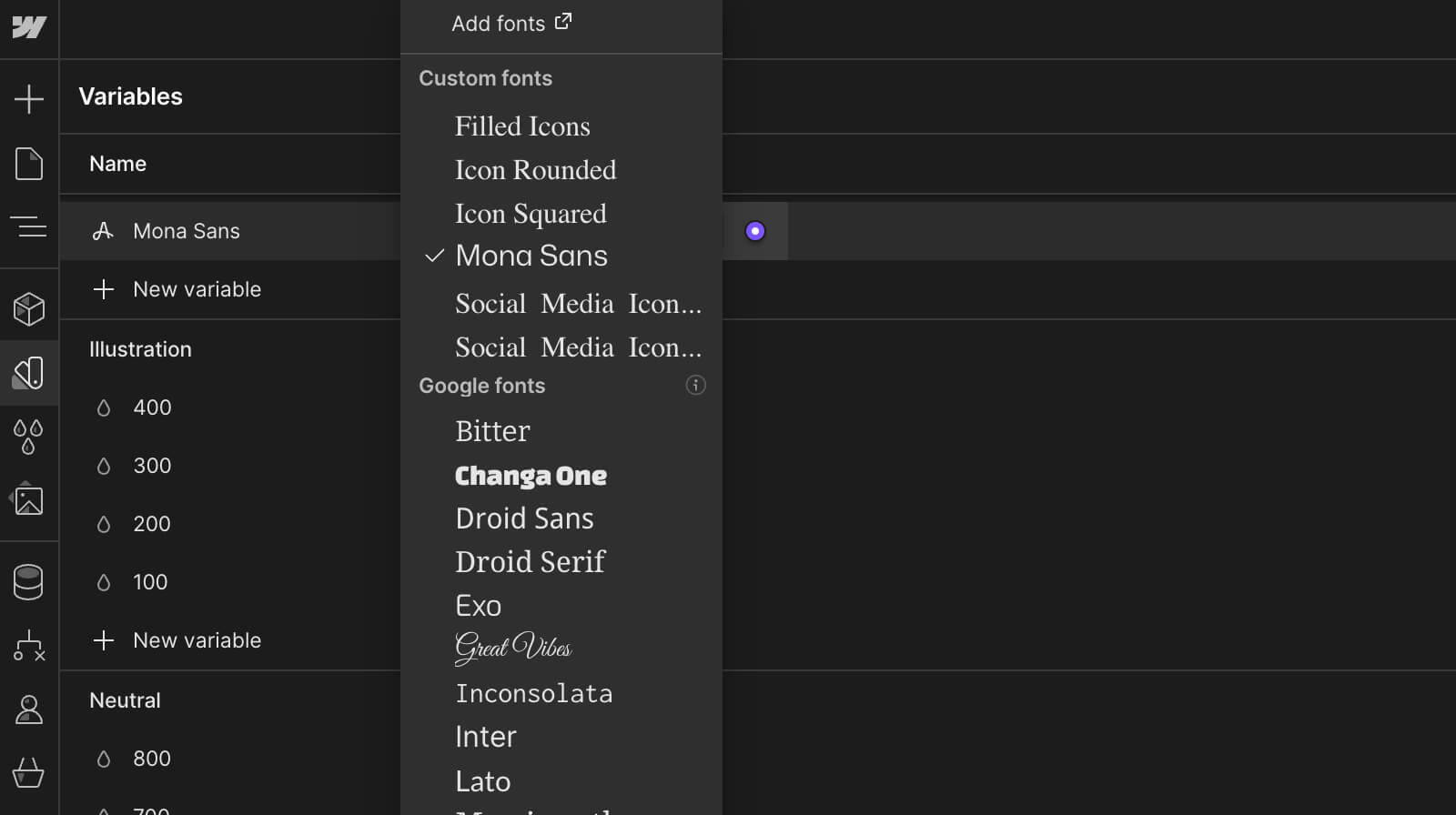This screenshot has width=1456, height=815.
Task: Click the external link icon beside Add fonts
Action: [x=563, y=21]
